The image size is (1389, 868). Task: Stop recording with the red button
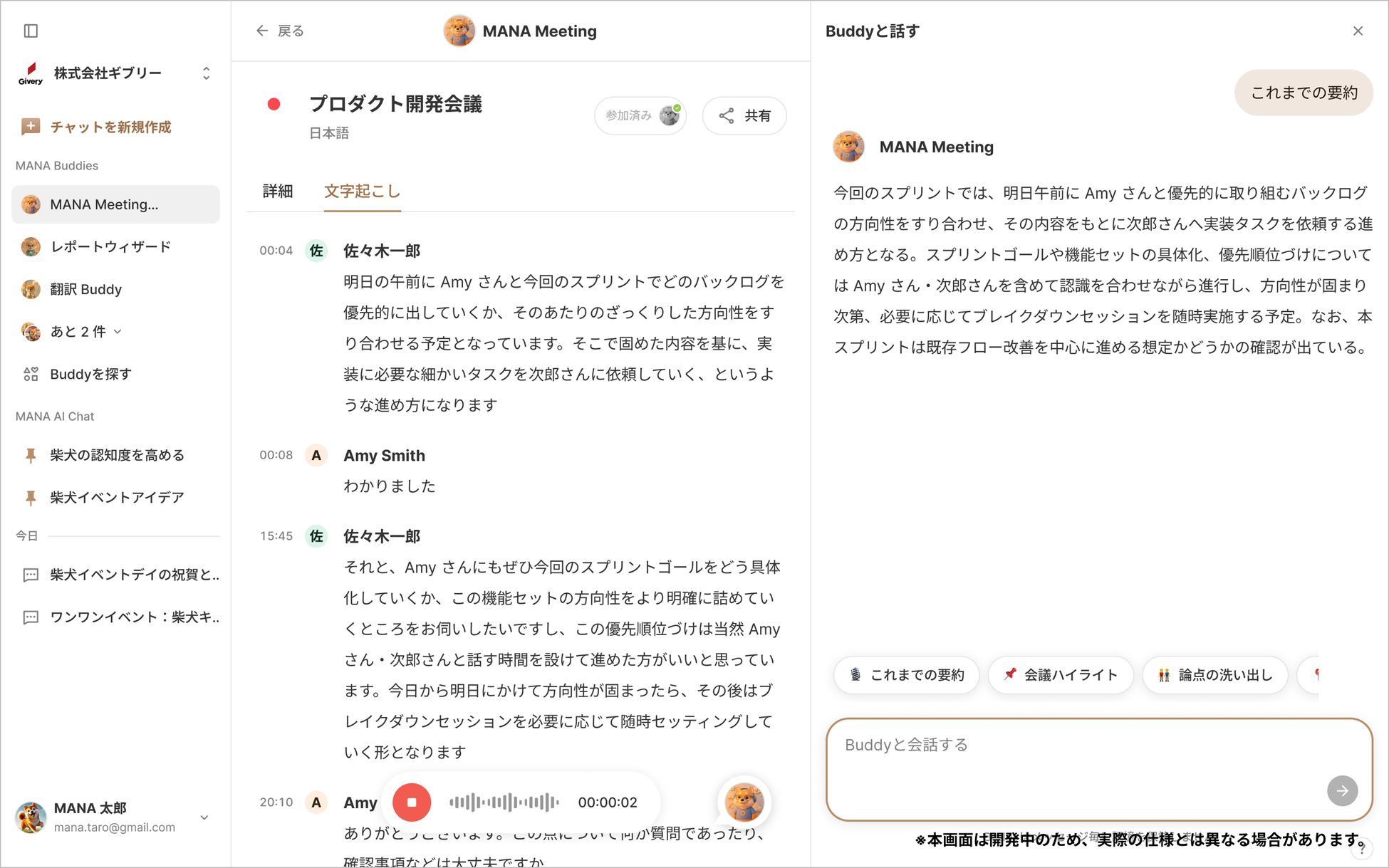pos(412,802)
